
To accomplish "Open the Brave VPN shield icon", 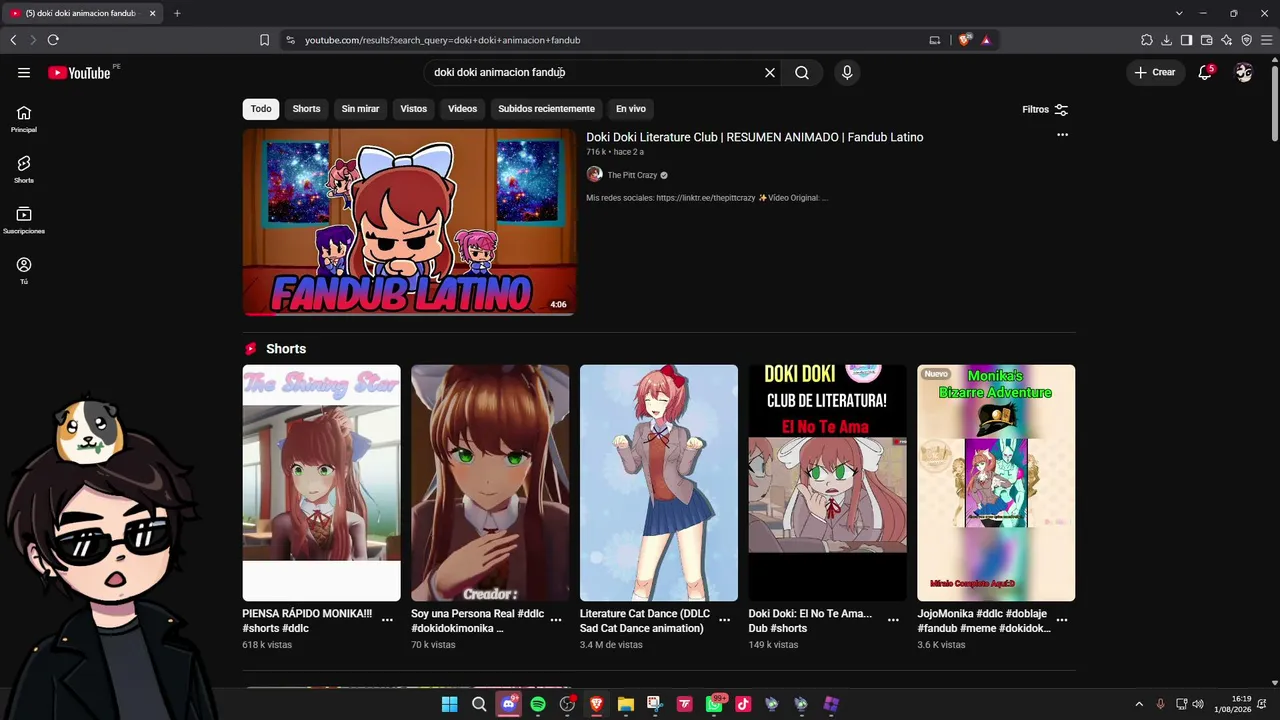I will pos(1246,40).
